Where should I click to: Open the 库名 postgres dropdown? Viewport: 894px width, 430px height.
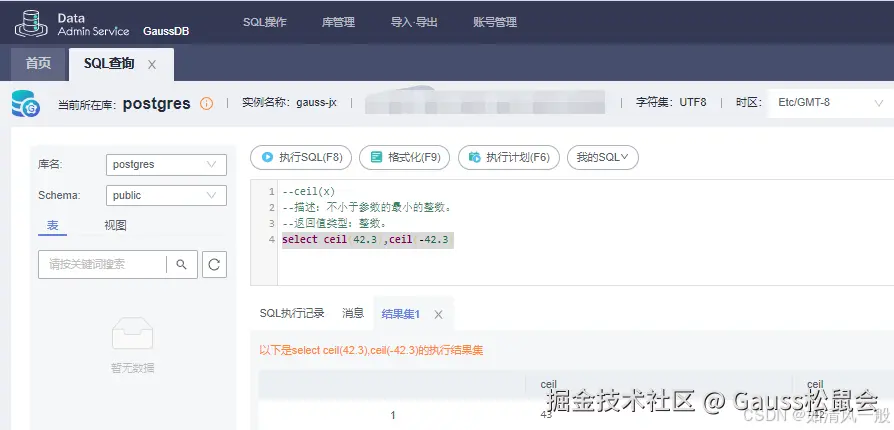pos(166,164)
